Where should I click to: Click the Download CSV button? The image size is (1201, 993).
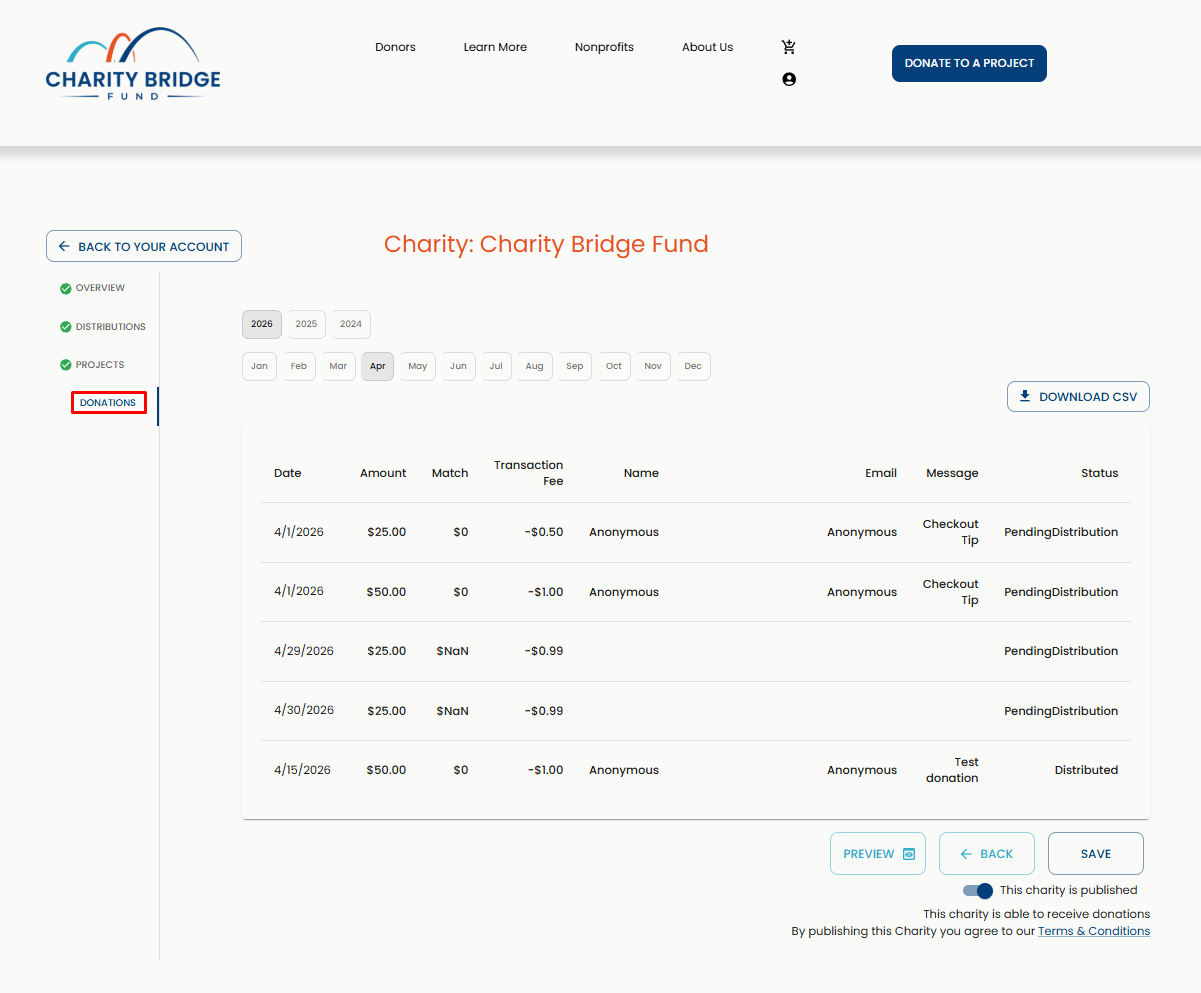pyautogui.click(x=1078, y=397)
